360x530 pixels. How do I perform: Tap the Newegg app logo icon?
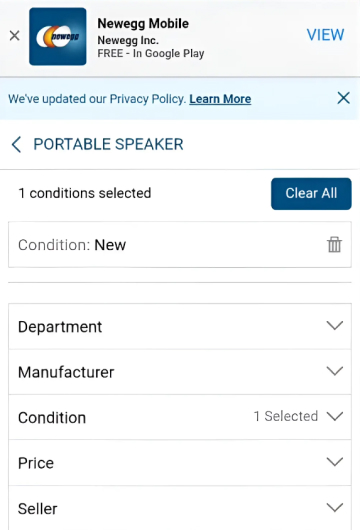click(x=58, y=37)
